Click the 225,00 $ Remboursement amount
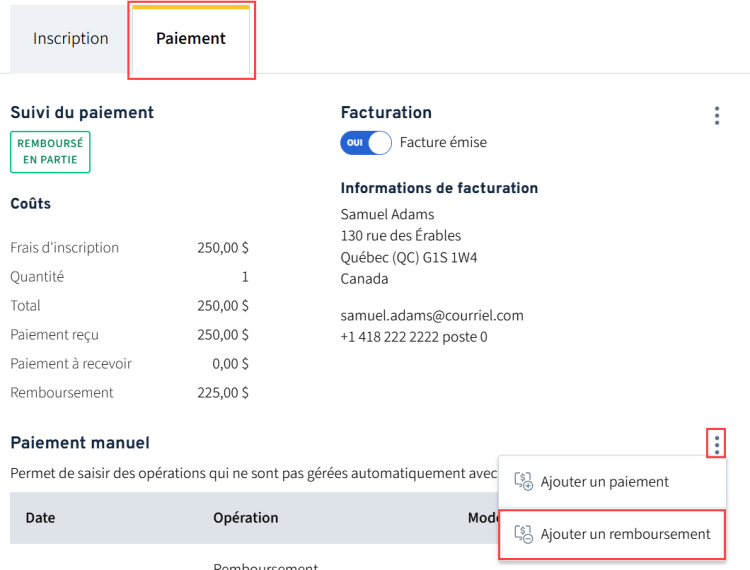This screenshot has height=570, width=750. [223, 393]
